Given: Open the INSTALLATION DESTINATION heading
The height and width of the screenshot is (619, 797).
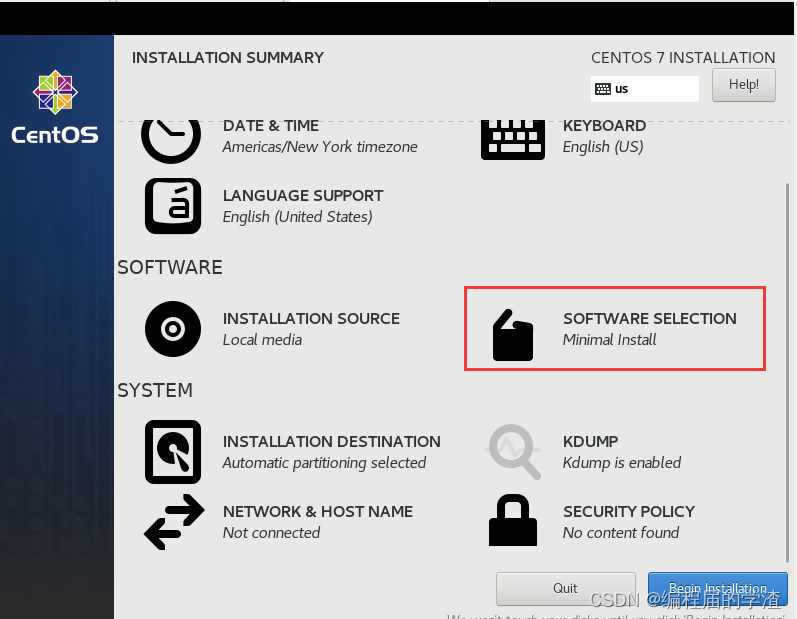Looking at the screenshot, I should pyautogui.click(x=331, y=442).
